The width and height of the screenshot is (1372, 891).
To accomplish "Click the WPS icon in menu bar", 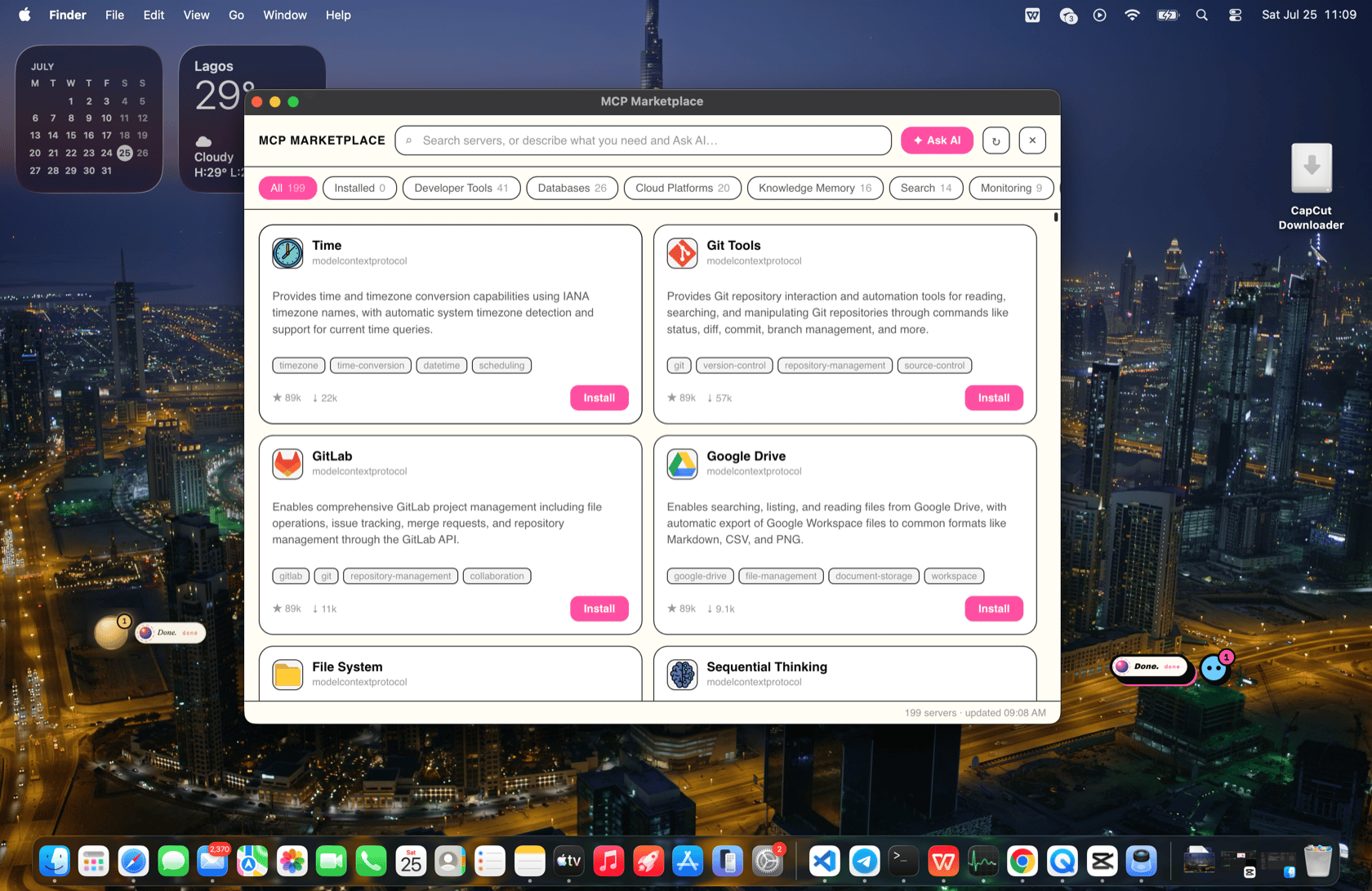I will click(x=1032, y=15).
